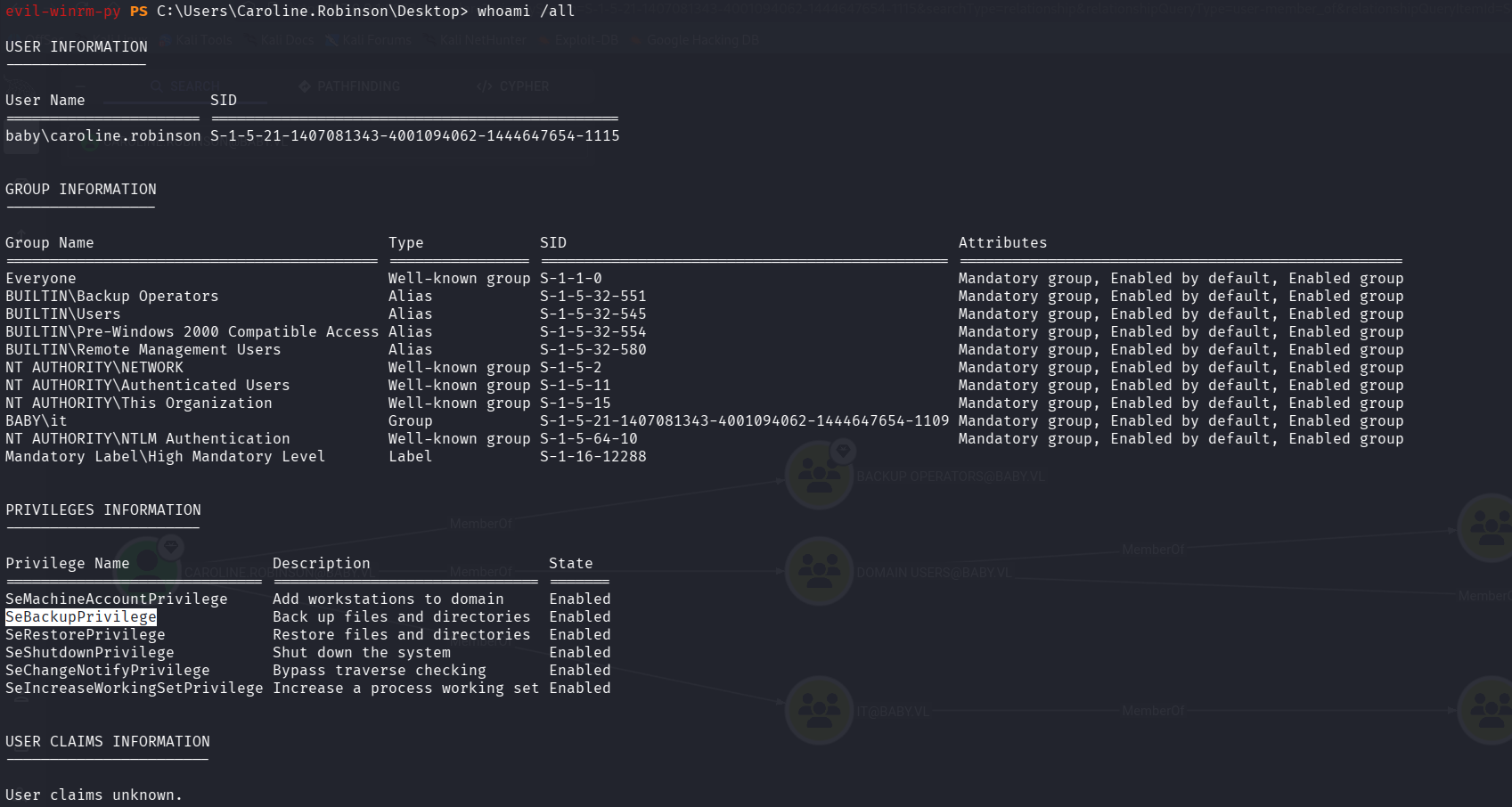The height and width of the screenshot is (807, 1512).
Task: Click the SeMachineAccountPrivilege entry
Action: (x=117, y=599)
